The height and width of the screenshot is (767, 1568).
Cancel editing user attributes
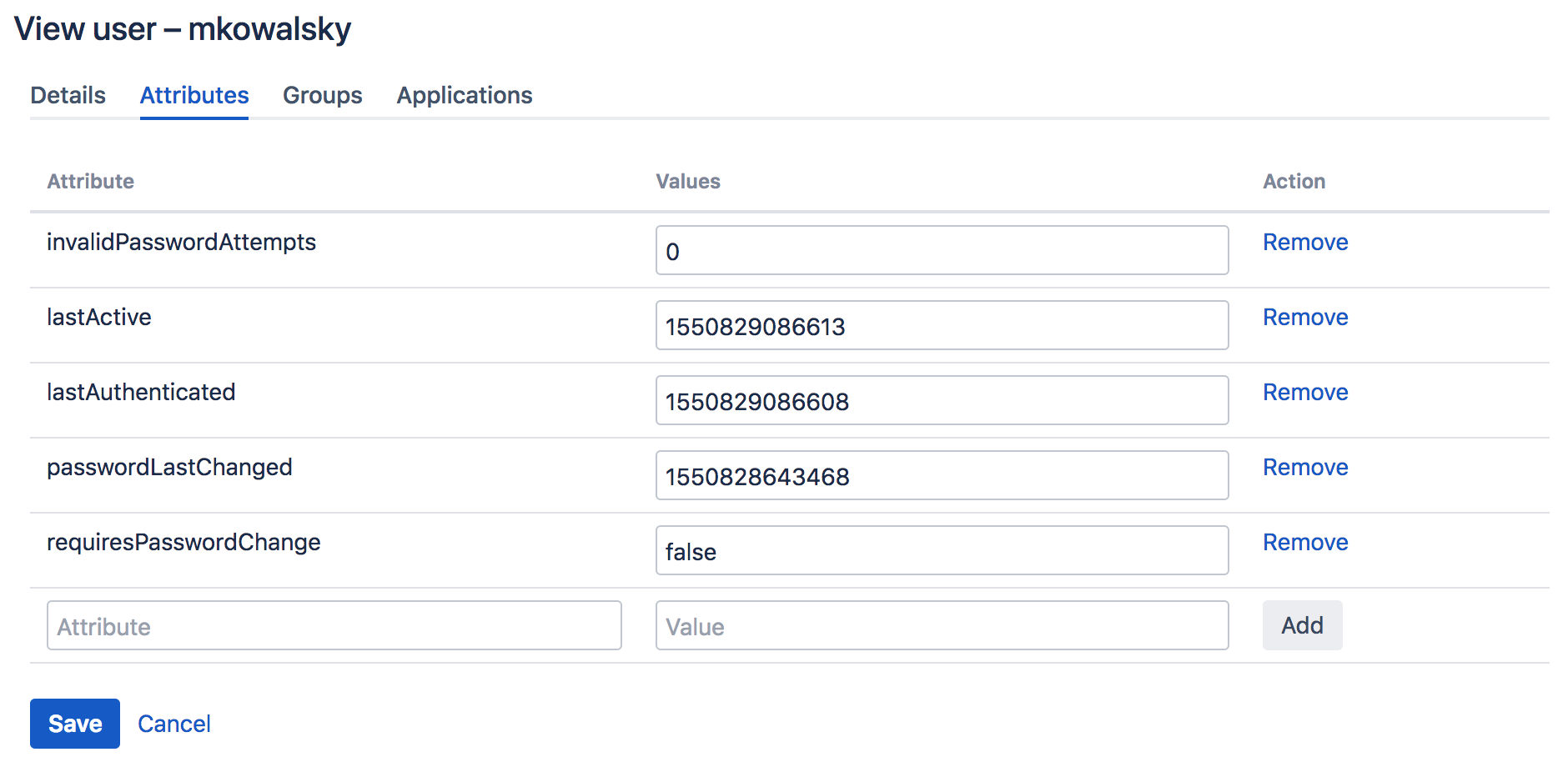click(x=173, y=724)
